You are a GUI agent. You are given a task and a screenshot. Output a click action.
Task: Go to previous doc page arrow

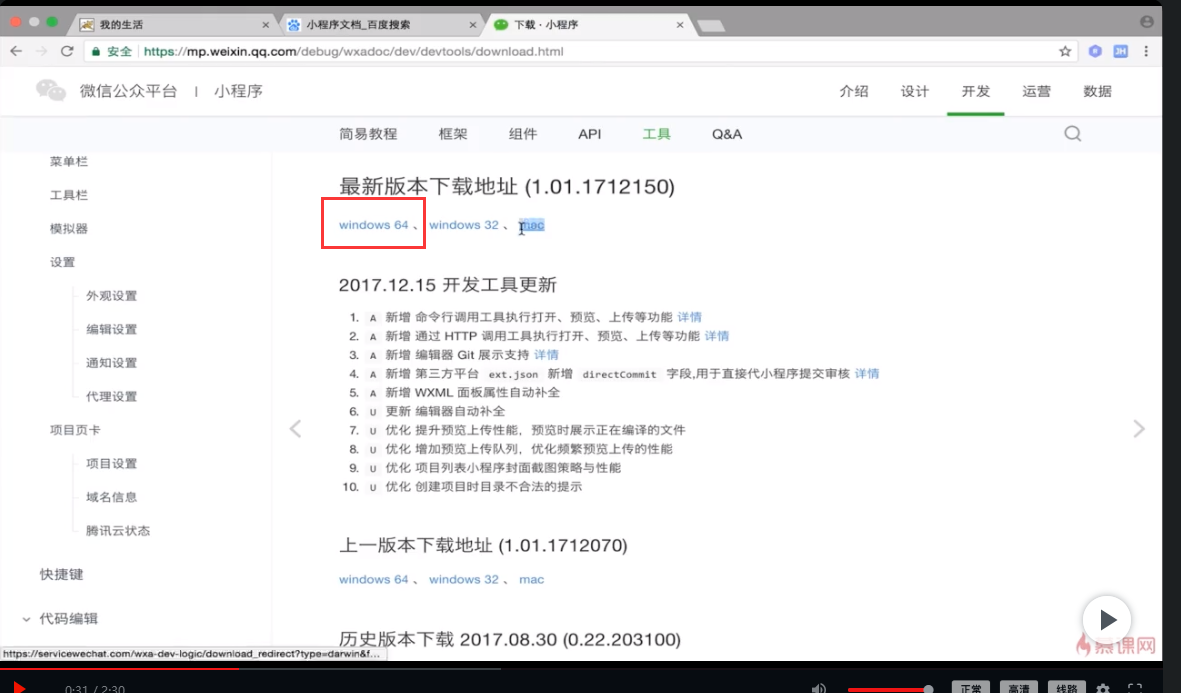click(295, 429)
